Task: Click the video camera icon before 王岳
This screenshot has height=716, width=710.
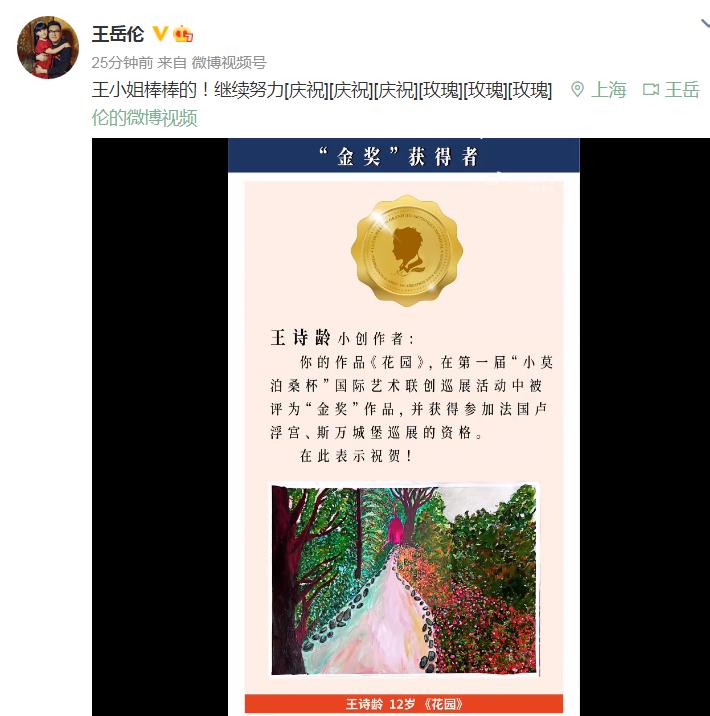Action: click(x=651, y=90)
